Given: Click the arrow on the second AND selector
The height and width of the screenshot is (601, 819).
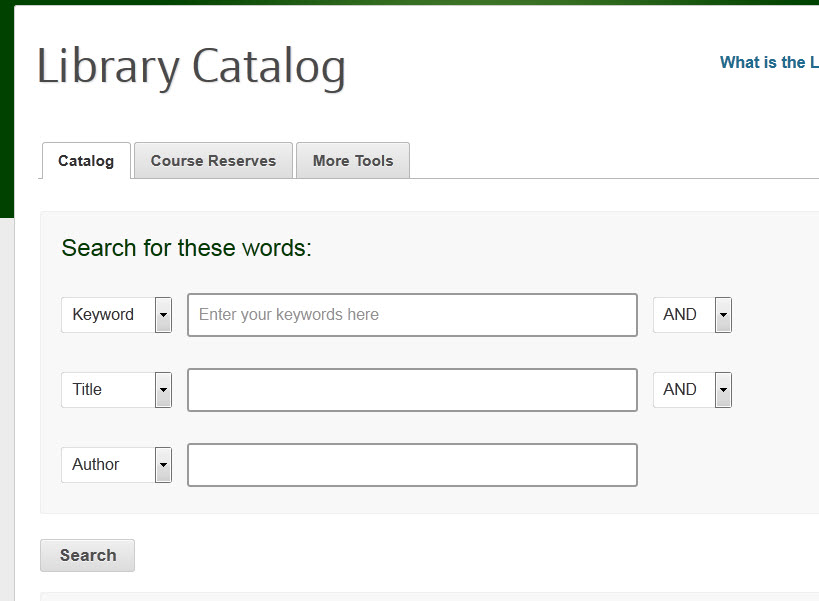Looking at the screenshot, I should [723, 389].
